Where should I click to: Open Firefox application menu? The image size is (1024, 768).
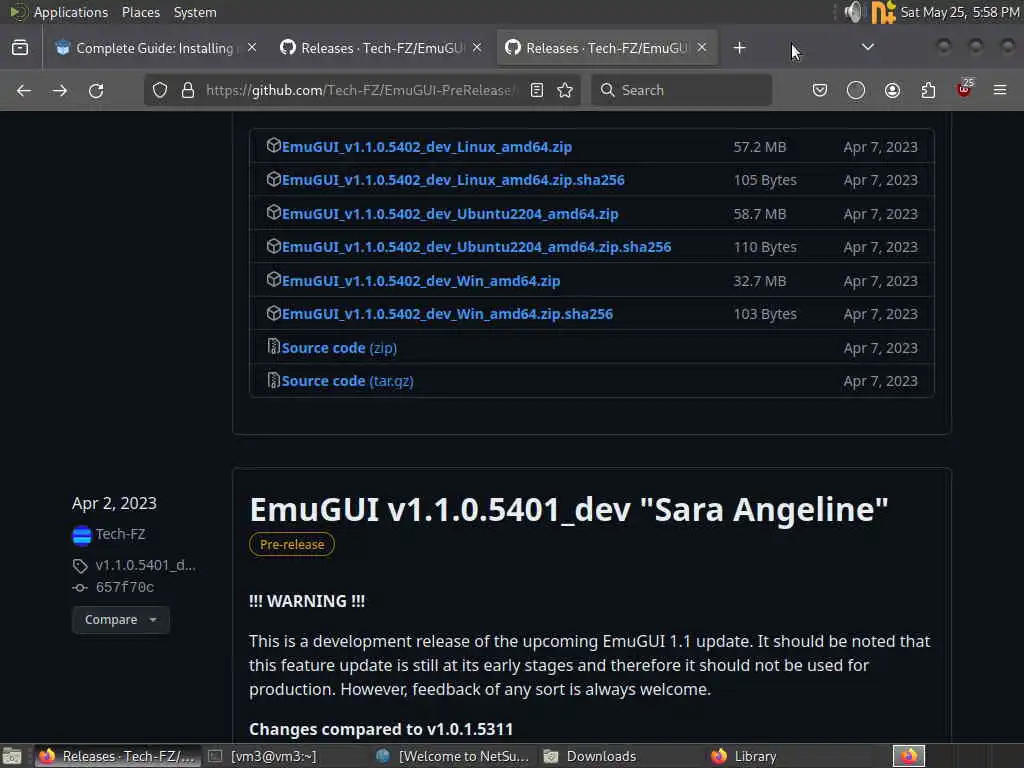pos(1000,90)
